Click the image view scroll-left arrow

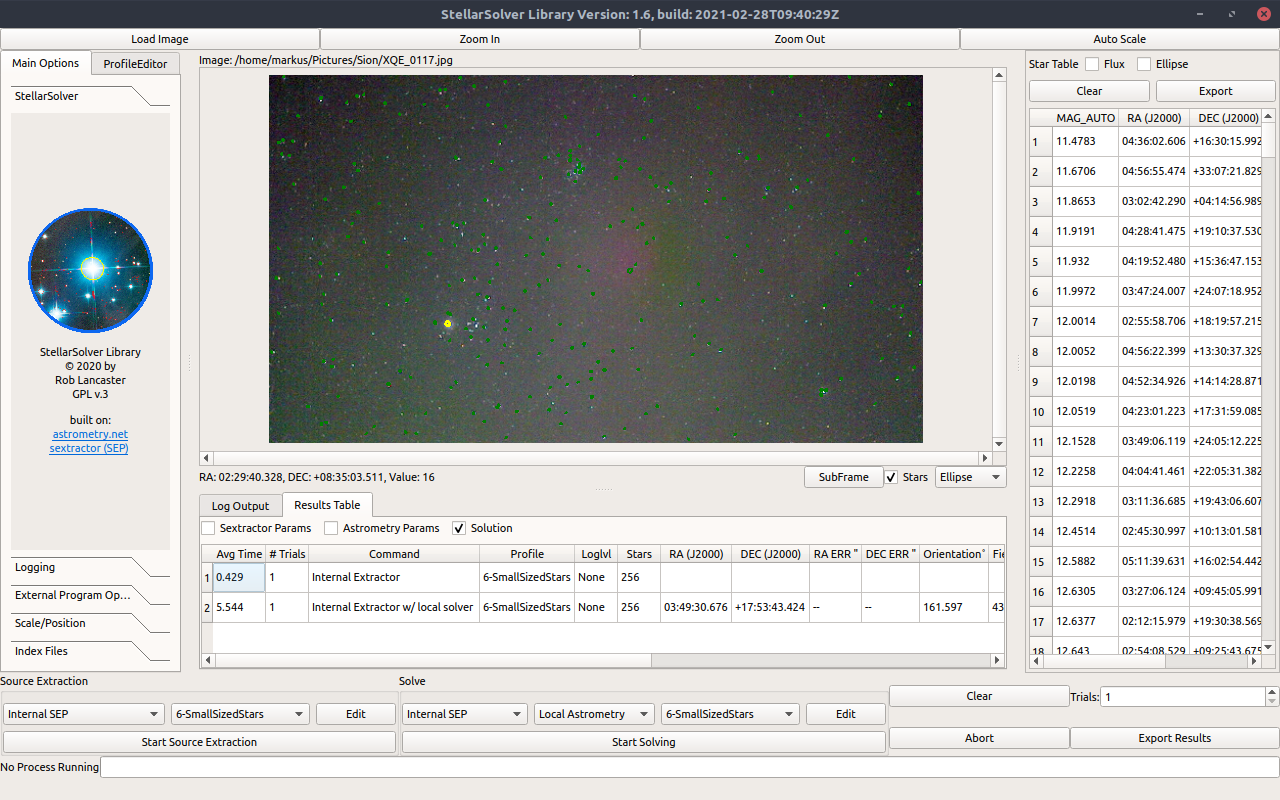click(x=208, y=458)
